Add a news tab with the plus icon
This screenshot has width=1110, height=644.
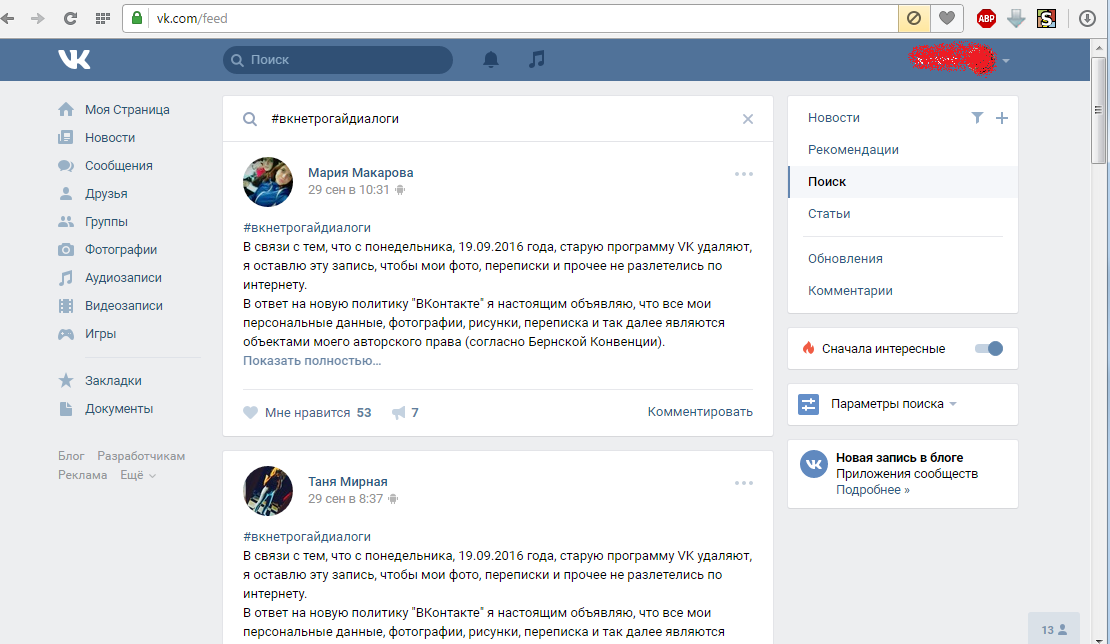click(1002, 117)
